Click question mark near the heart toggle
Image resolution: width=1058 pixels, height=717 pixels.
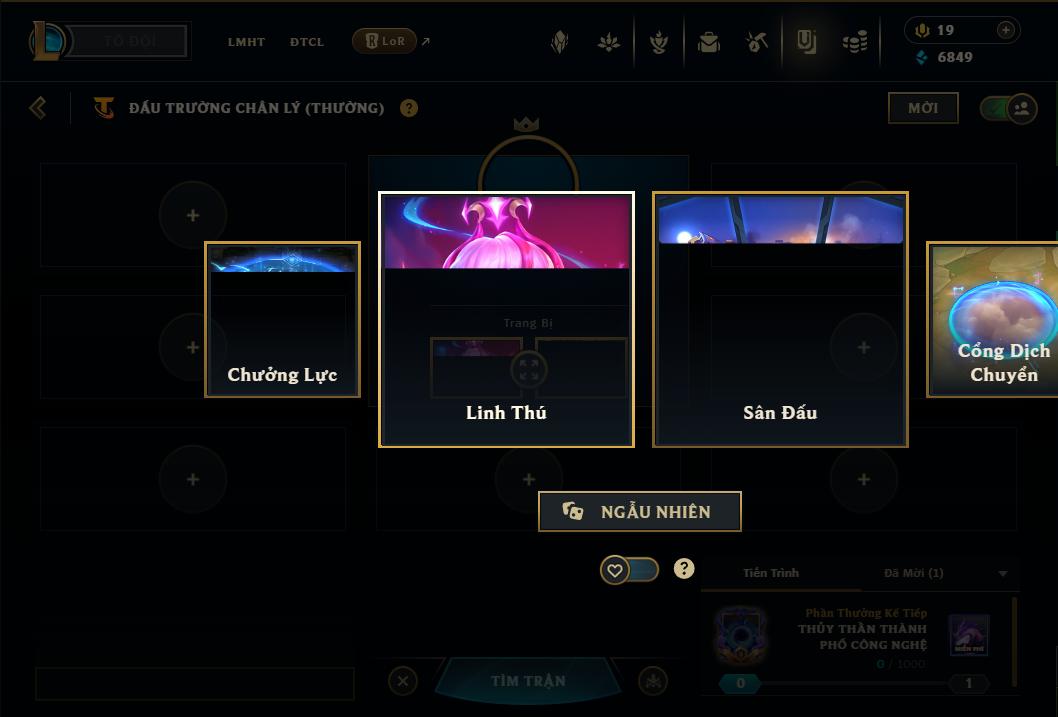[x=684, y=569]
